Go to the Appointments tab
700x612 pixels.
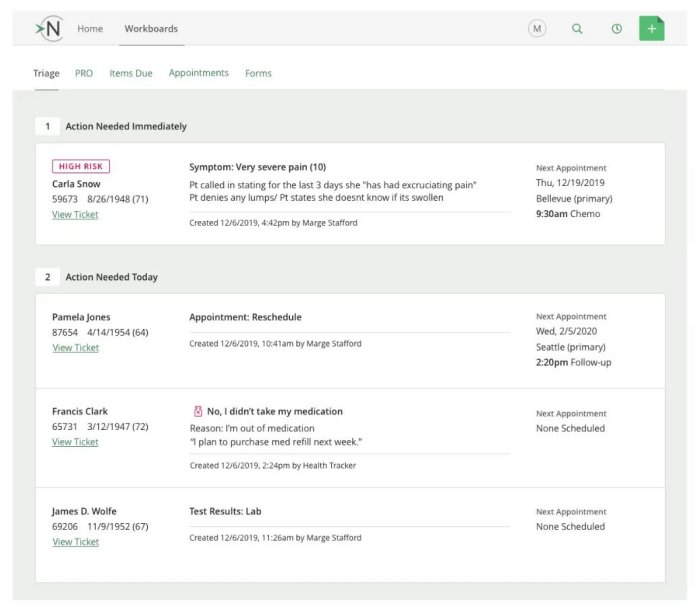click(198, 73)
